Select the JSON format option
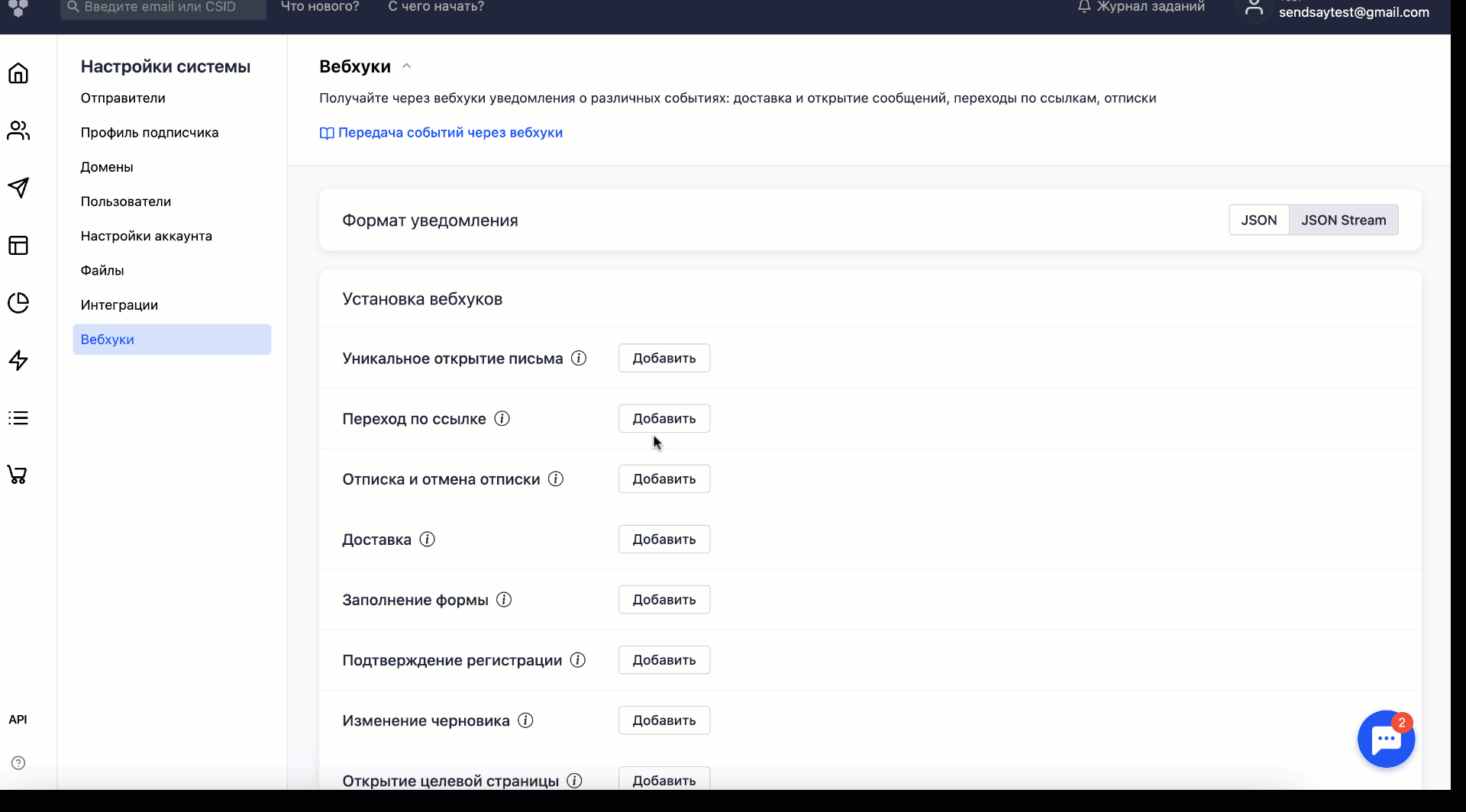 pyautogui.click(x=1259, y=220)
